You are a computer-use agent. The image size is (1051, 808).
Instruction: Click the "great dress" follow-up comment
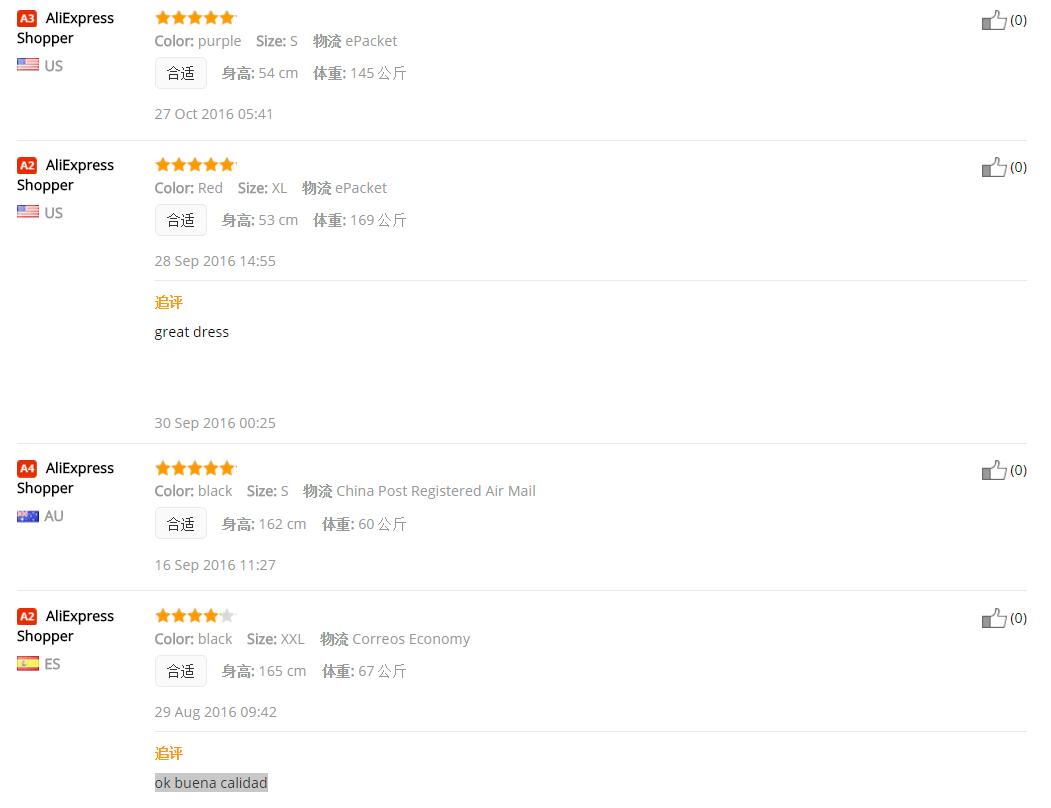[x=192, y=332]
